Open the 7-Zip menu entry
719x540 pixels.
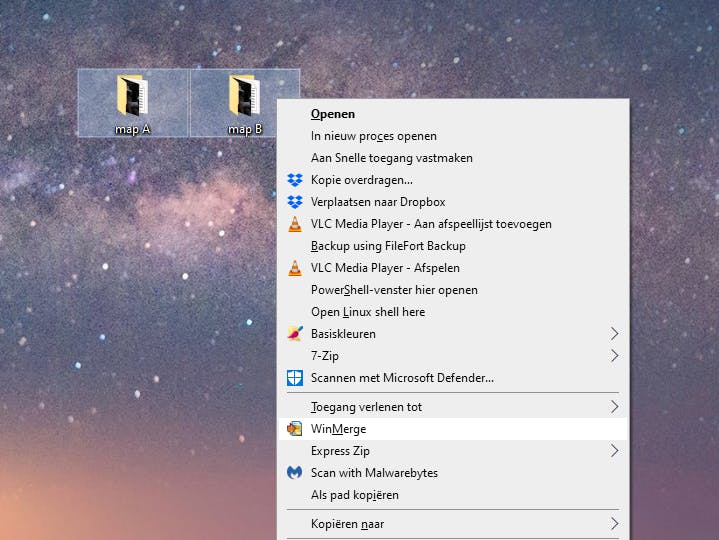(453, 356)
